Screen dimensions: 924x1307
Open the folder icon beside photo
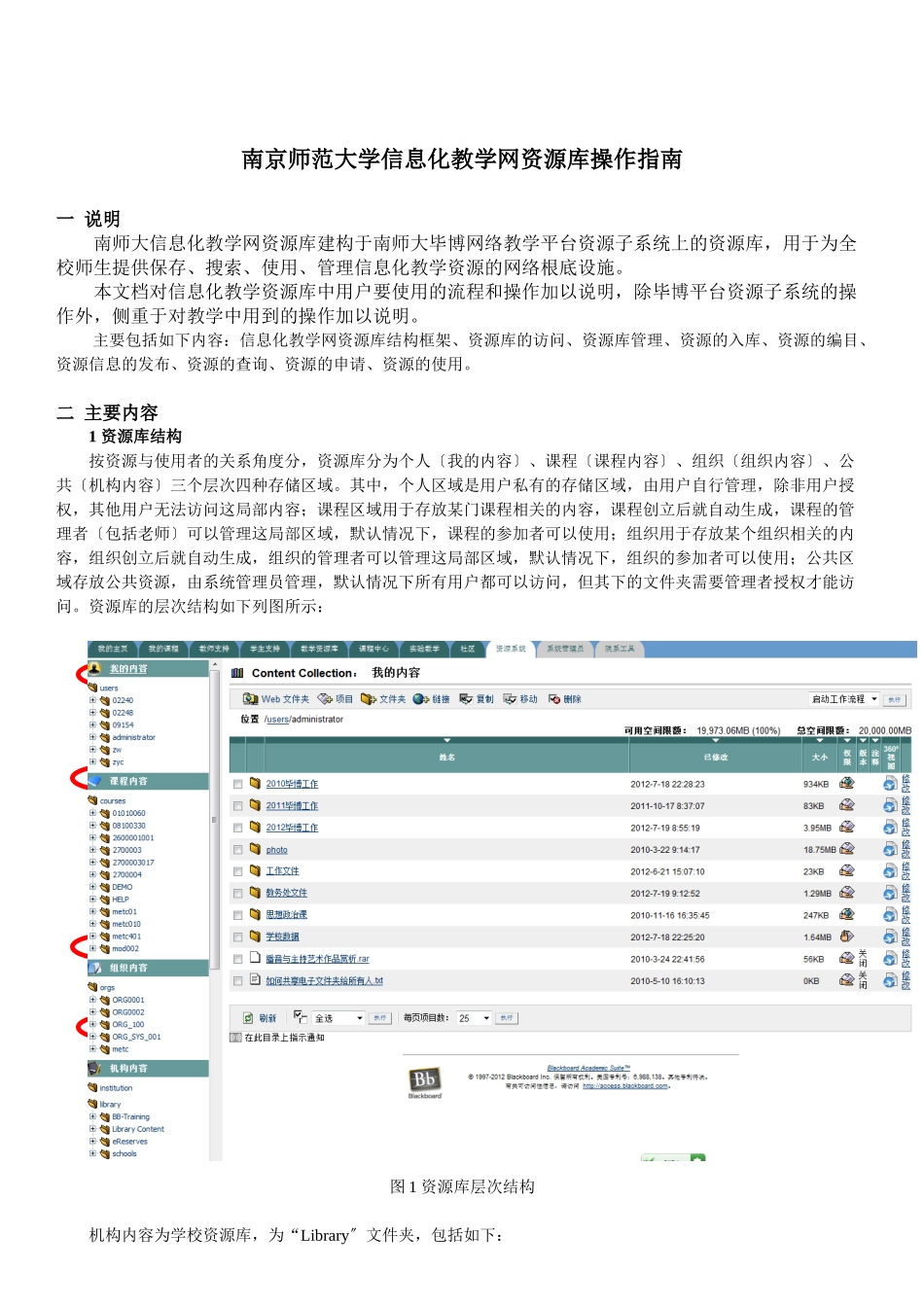(255, 849)
